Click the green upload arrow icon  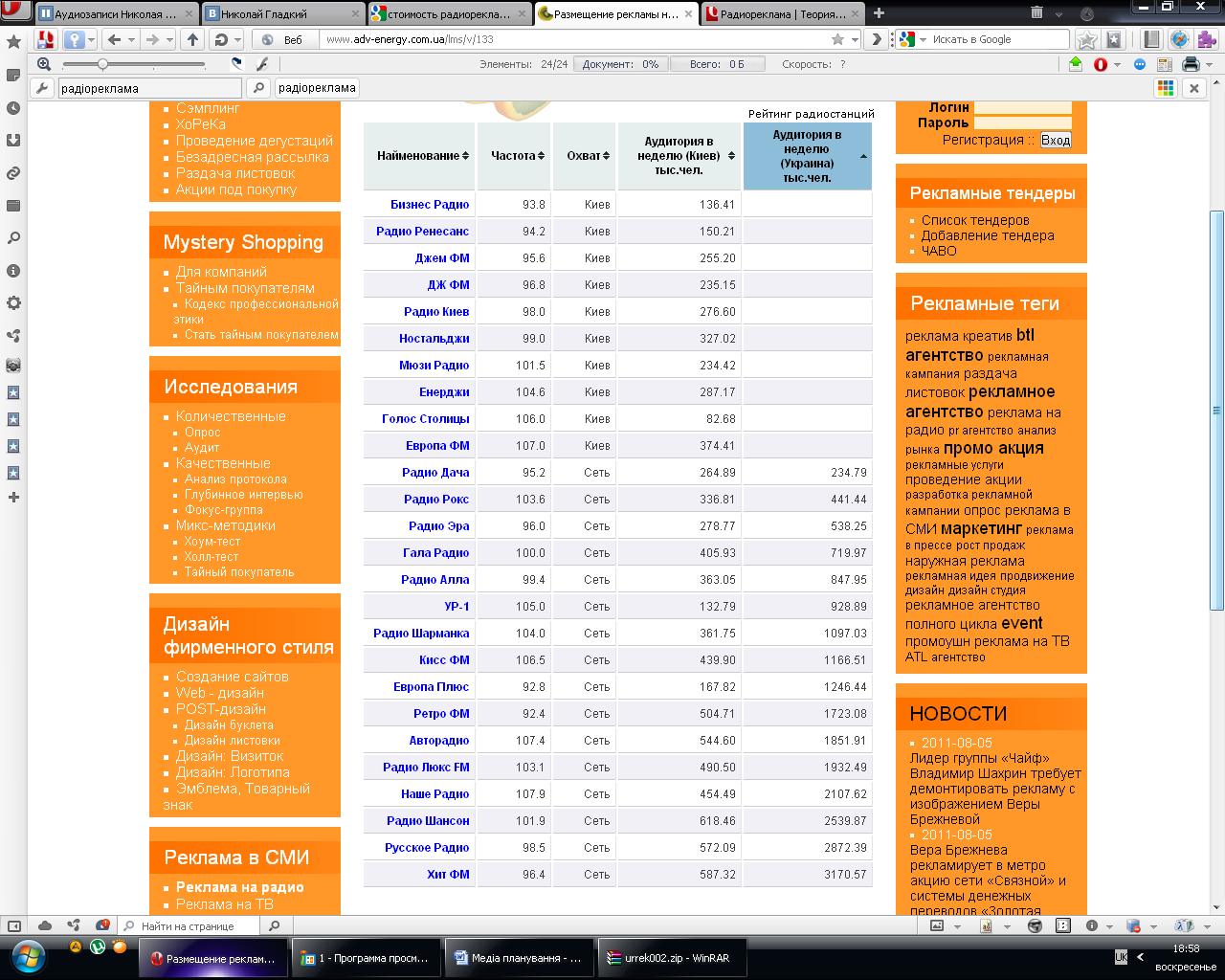tap(1076, 64)
